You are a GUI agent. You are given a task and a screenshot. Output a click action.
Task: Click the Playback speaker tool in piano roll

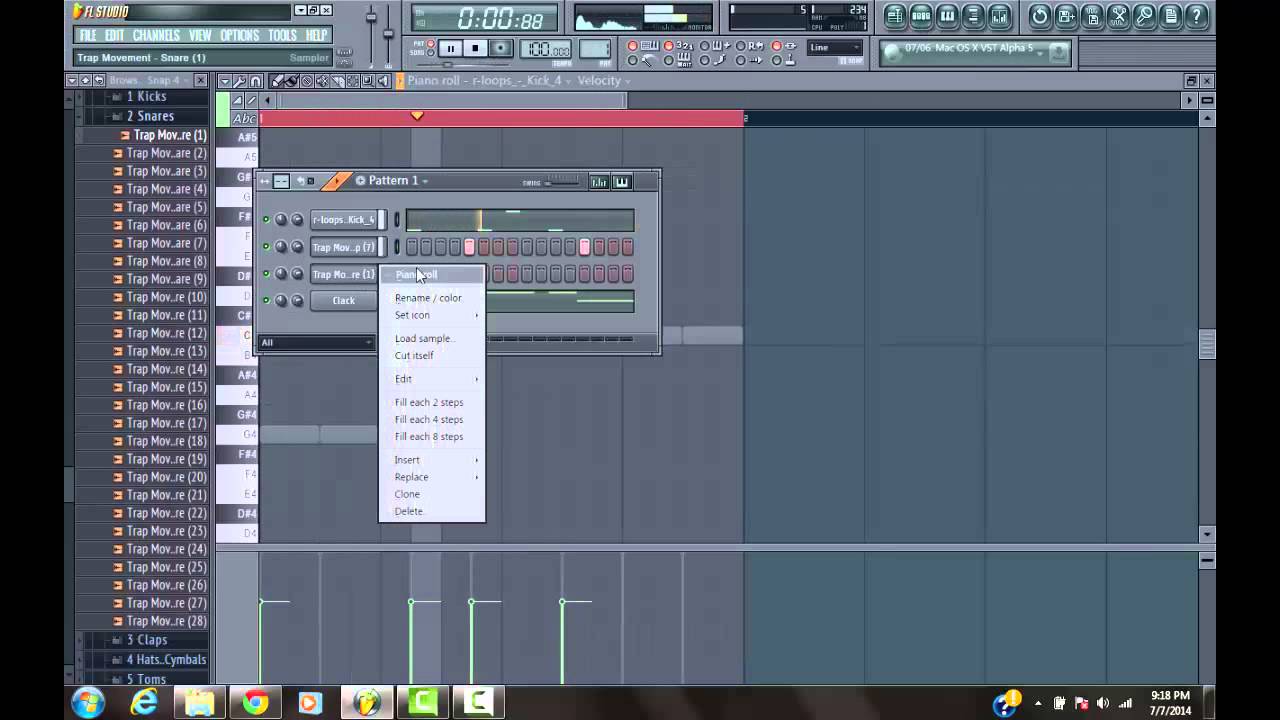click(383, 81)
